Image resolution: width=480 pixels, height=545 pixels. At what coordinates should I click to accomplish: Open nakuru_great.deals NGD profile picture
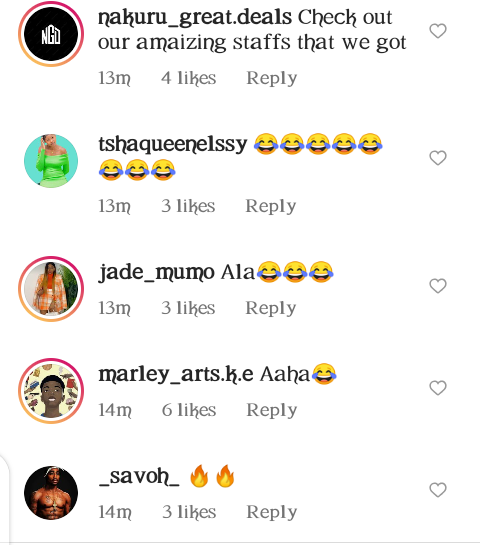click(51, 34)
